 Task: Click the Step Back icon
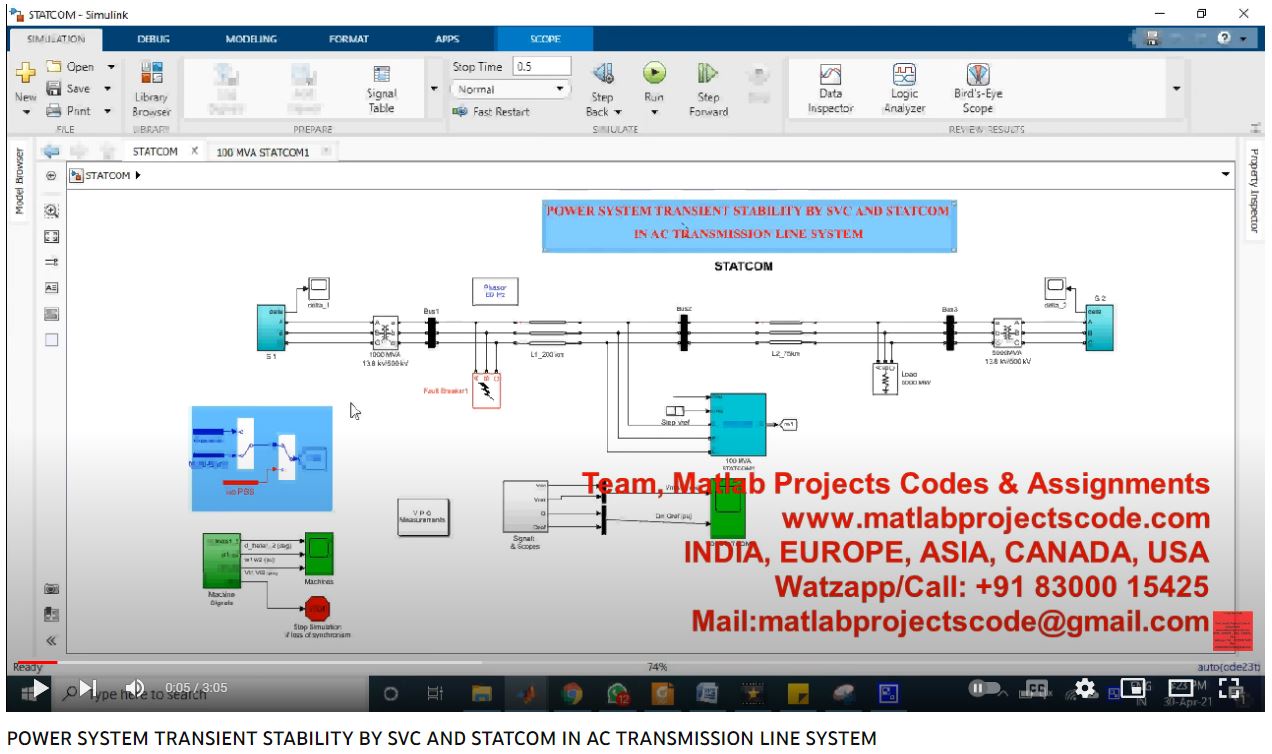click(603, 74)
